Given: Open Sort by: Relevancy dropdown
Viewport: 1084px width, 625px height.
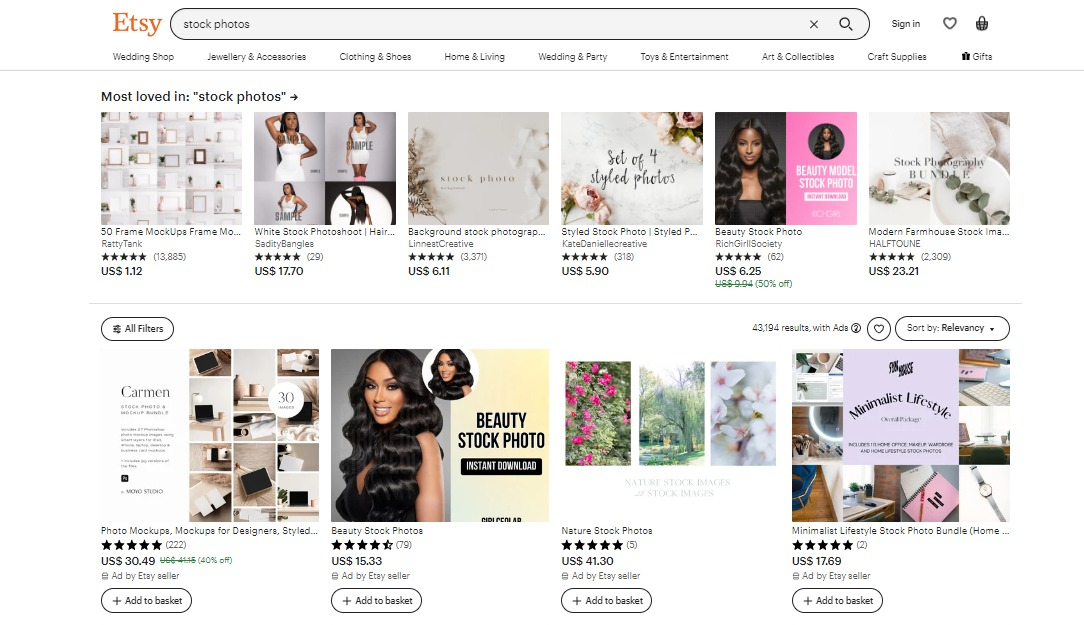Looking at the screenshot, I should [x=952, y=328].
